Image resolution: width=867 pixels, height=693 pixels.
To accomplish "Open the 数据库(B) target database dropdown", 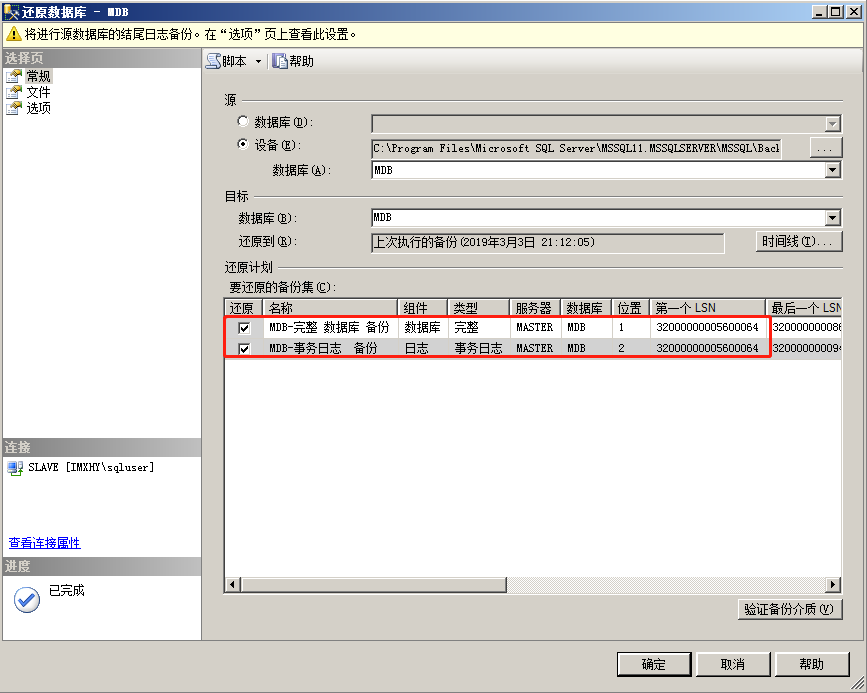I will (x=833, y=218).
